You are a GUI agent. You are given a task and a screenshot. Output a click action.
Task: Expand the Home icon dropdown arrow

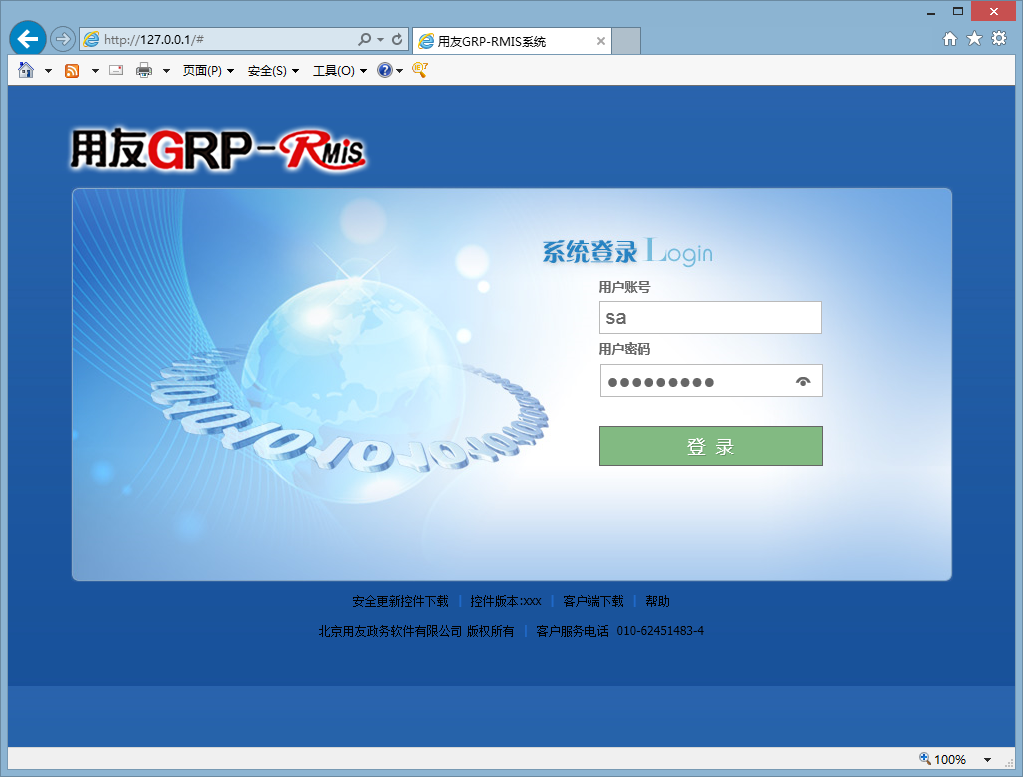(x=48, y=70)
